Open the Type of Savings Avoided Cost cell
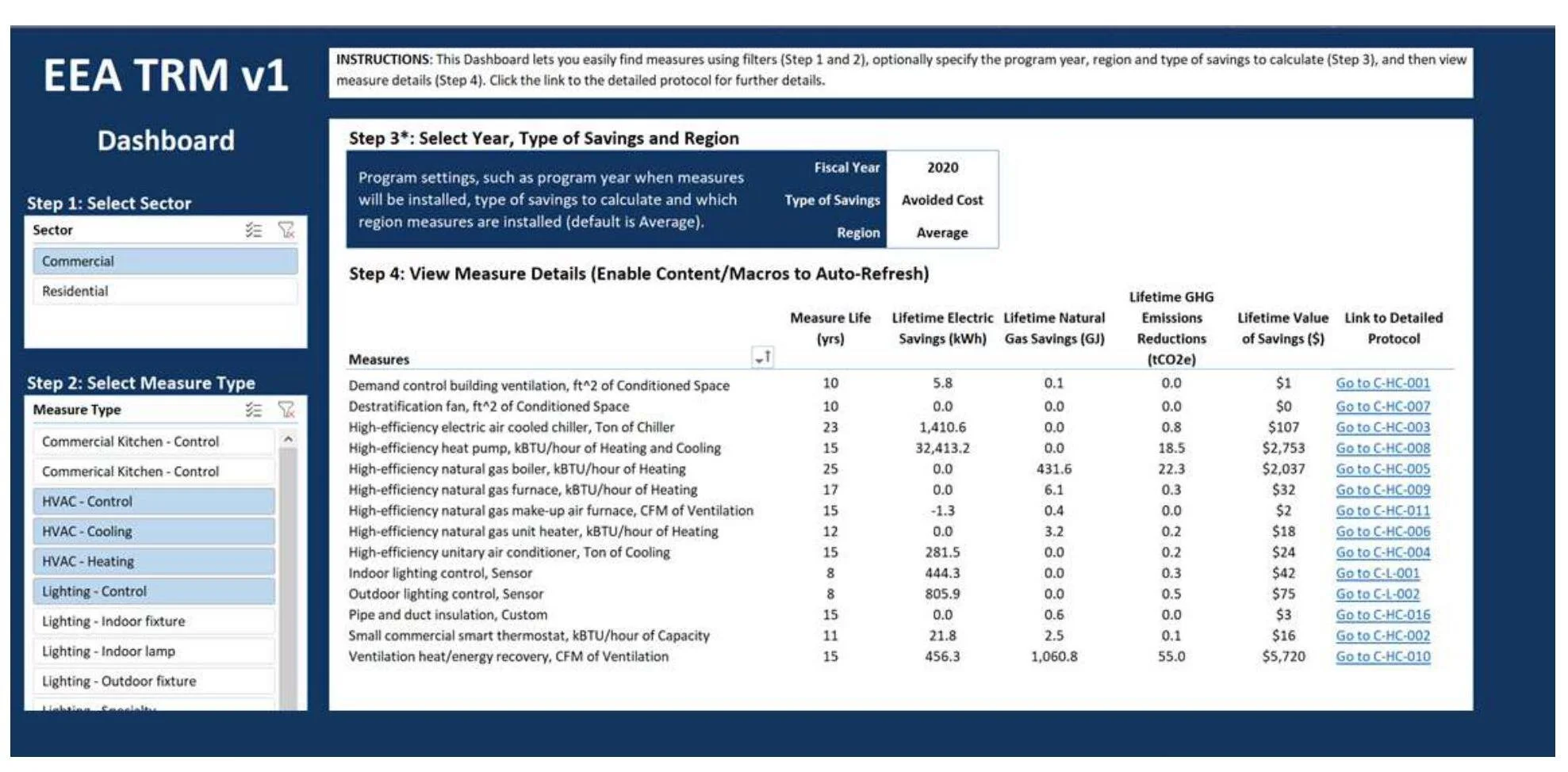The height and width of the screenshot is (772, 1568). pyautogui.click(x=942, y=201)
